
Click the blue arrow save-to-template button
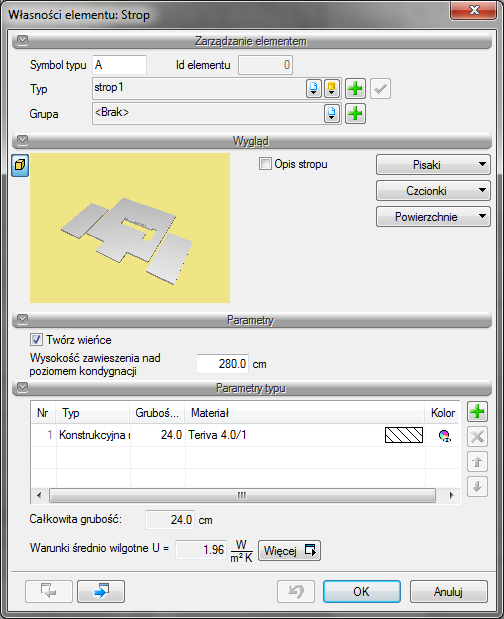point(101,591)
